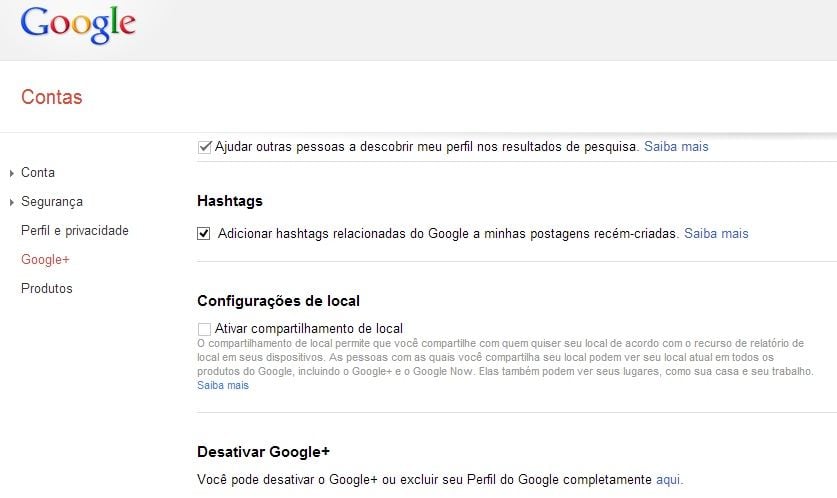Expand the Segurança sidebar arrow

12,202
